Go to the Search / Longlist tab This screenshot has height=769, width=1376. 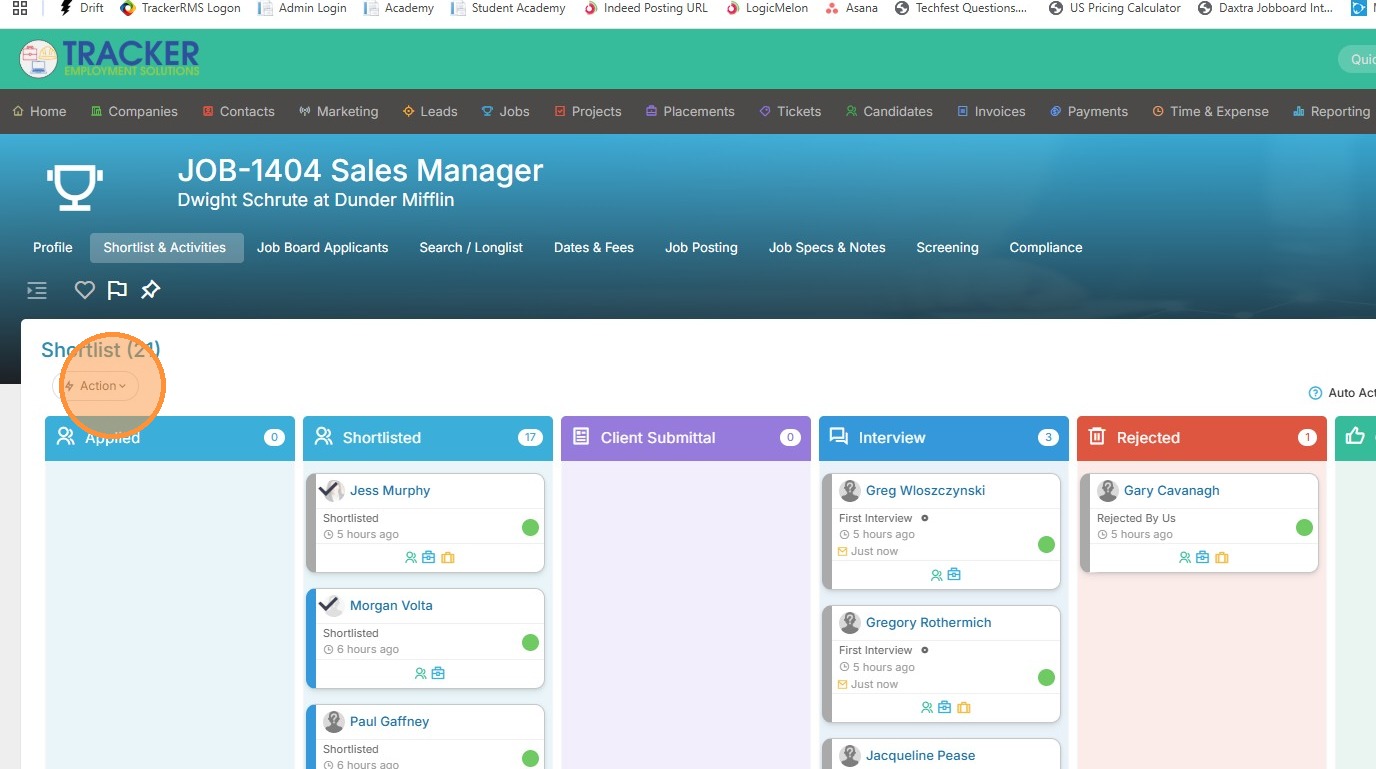[471, 248]
